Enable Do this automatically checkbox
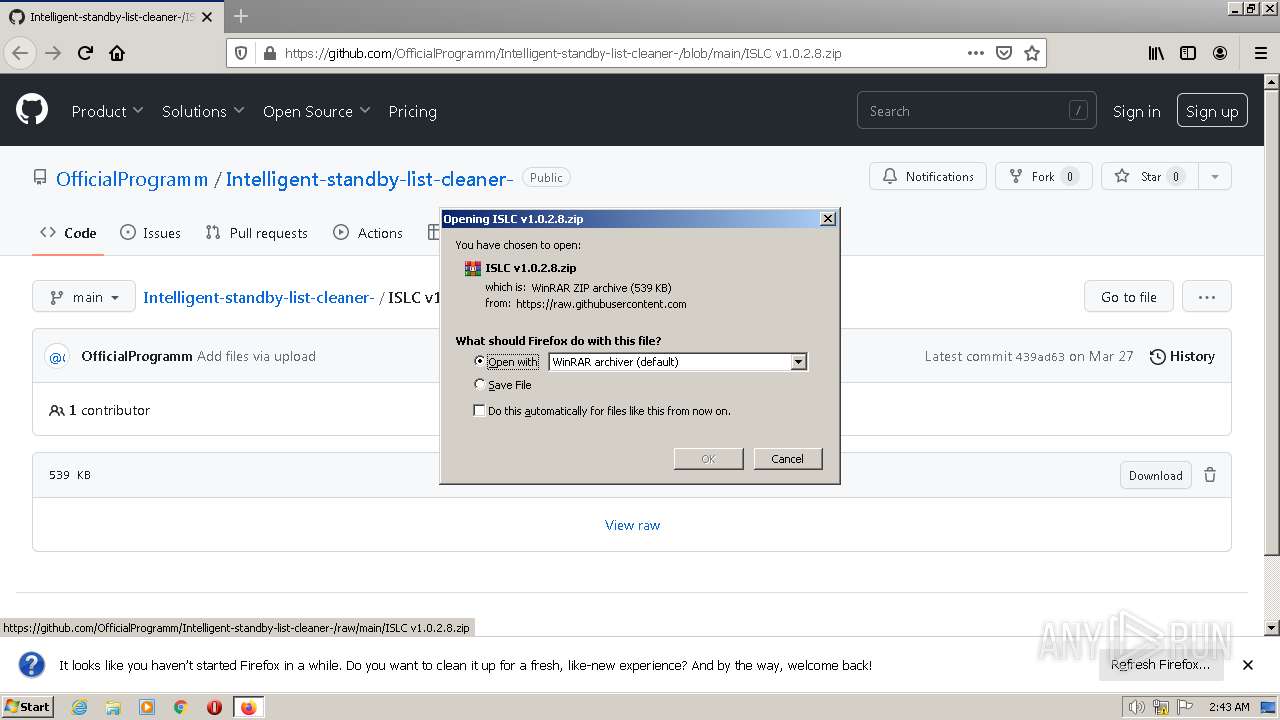This screenshot has width=1280, height=720. (479, 411)
